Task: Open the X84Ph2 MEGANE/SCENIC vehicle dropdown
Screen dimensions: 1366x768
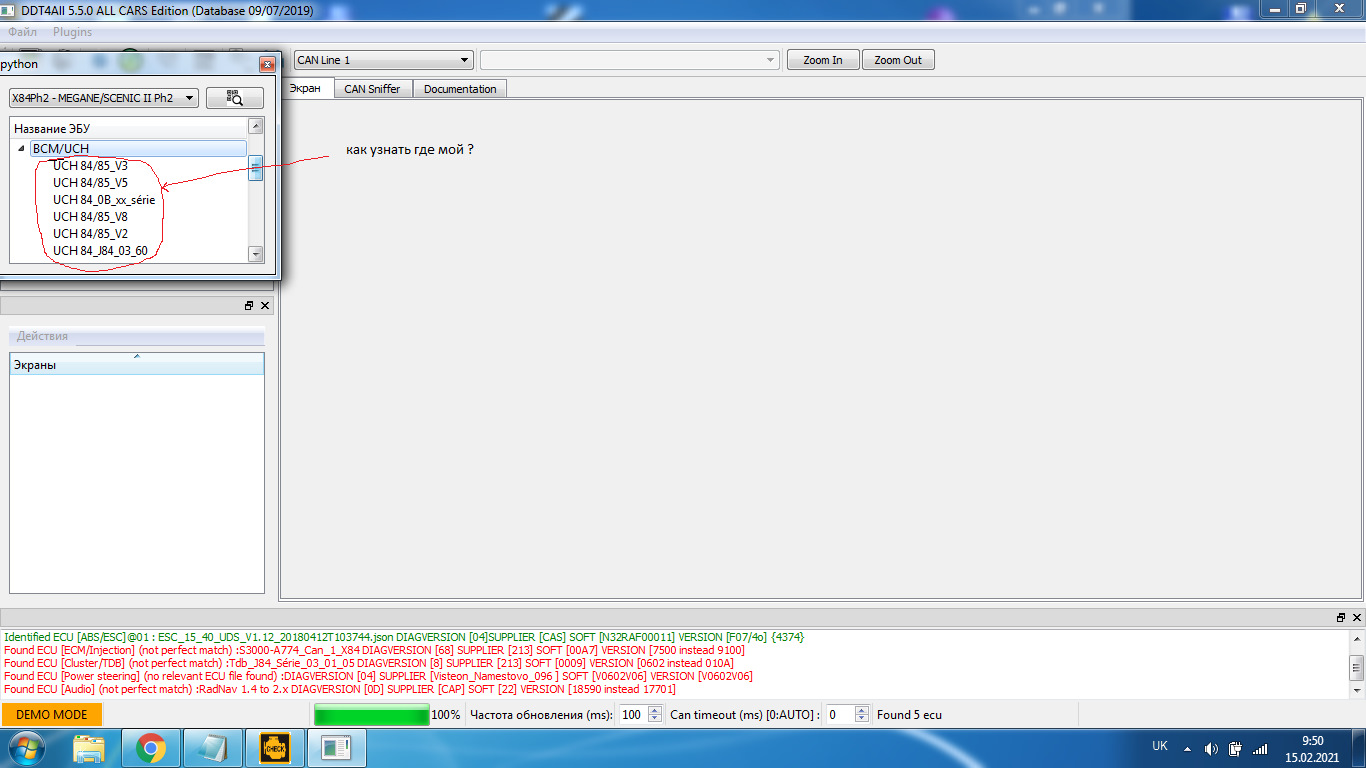Action: tap(103, 98)
